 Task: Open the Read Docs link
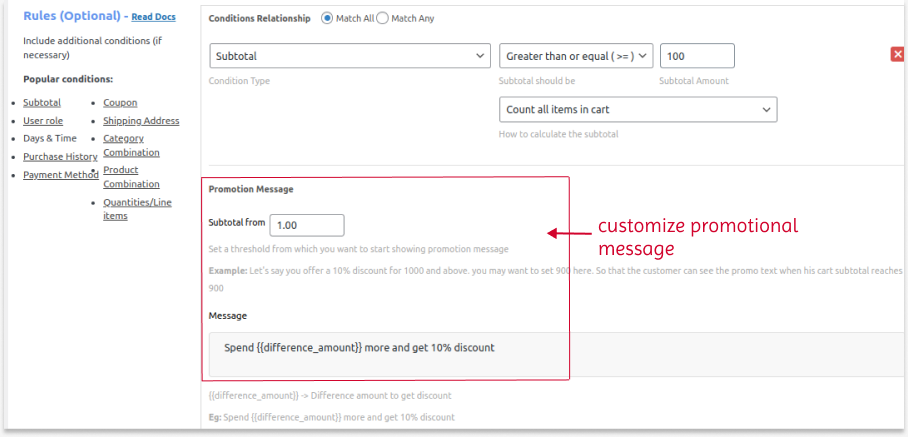pos(153,17)
